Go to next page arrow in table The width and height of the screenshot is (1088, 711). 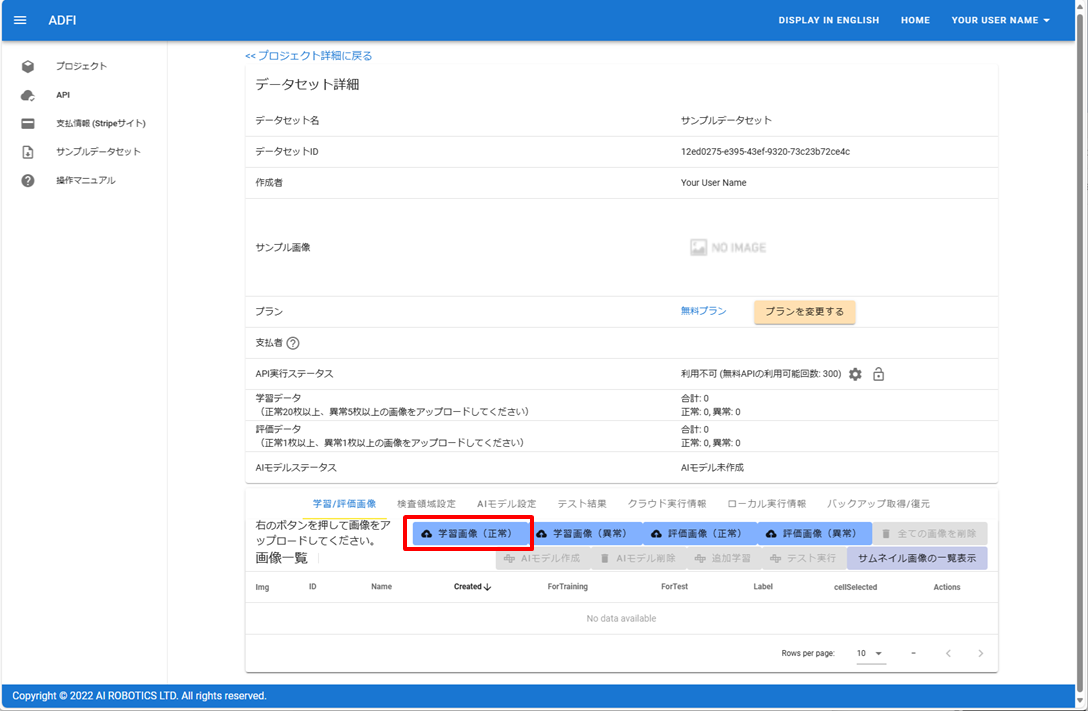coord(980,653)
